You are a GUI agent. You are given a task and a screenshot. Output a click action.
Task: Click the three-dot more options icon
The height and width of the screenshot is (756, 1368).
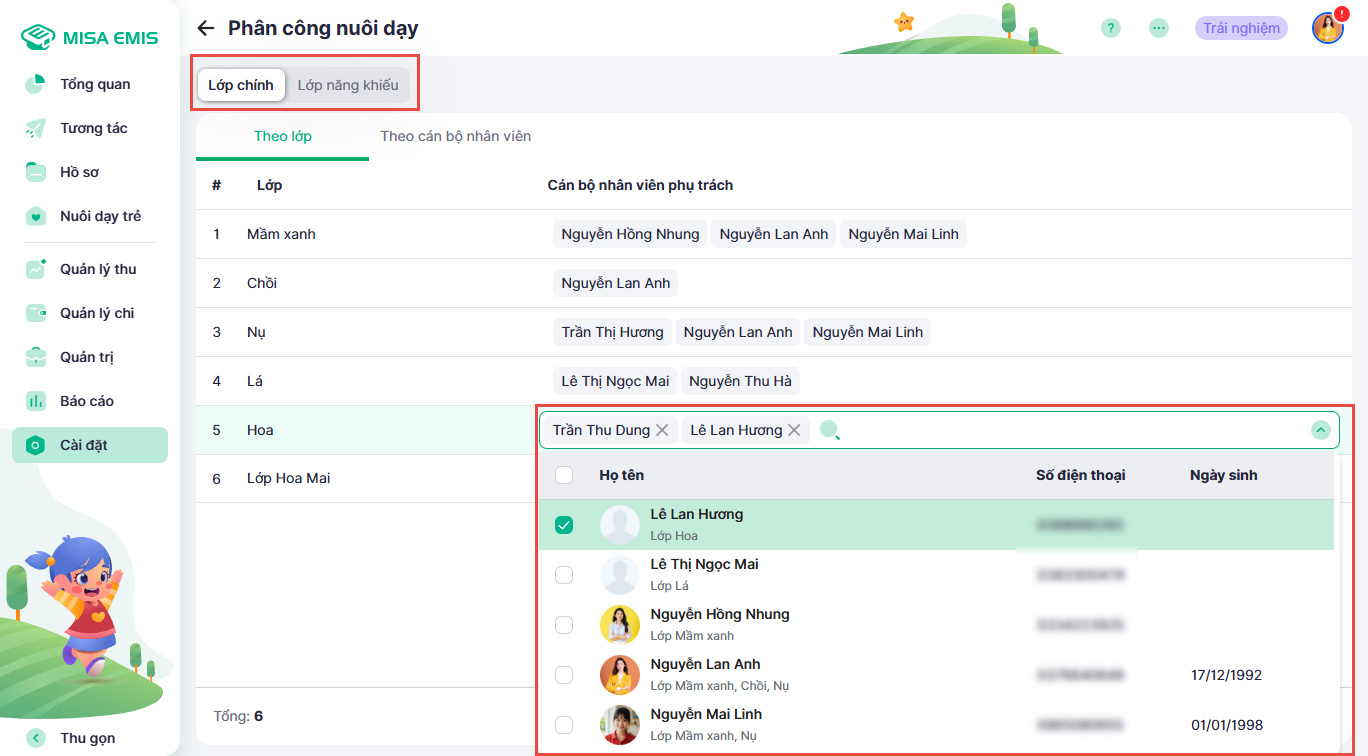pyautogui.click(x=1159, y=28)
